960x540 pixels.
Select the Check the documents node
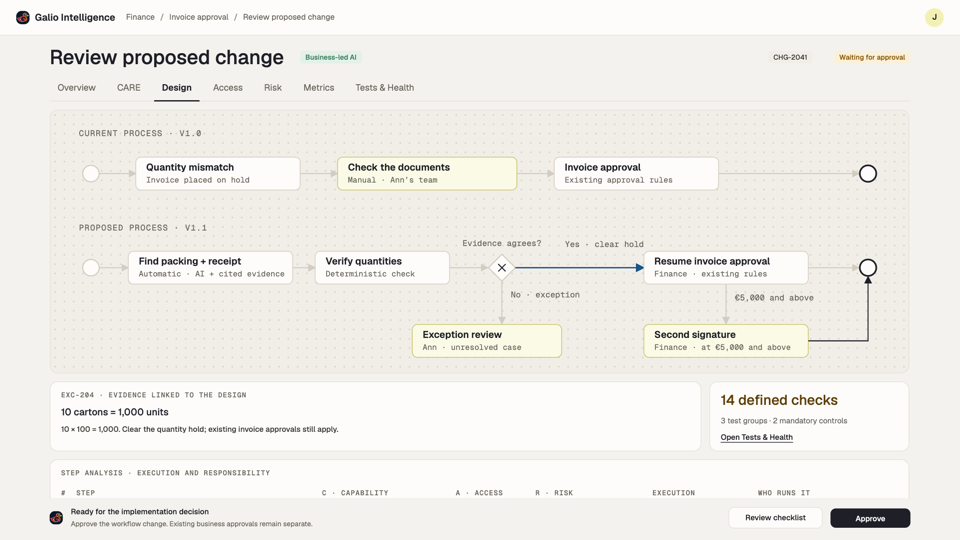[427, 173]
